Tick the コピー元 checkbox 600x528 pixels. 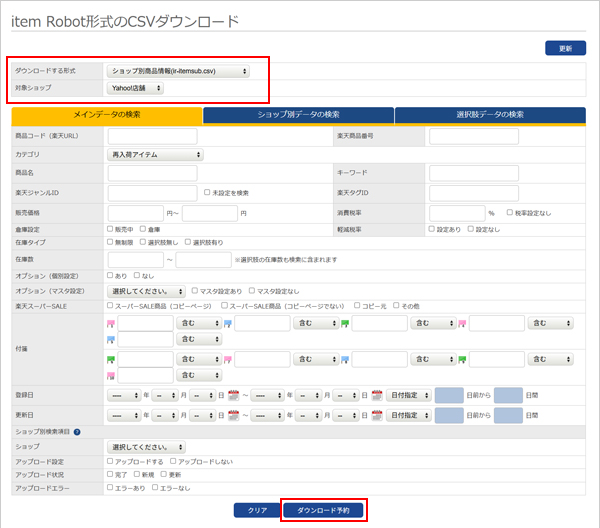tap(357, 305)
